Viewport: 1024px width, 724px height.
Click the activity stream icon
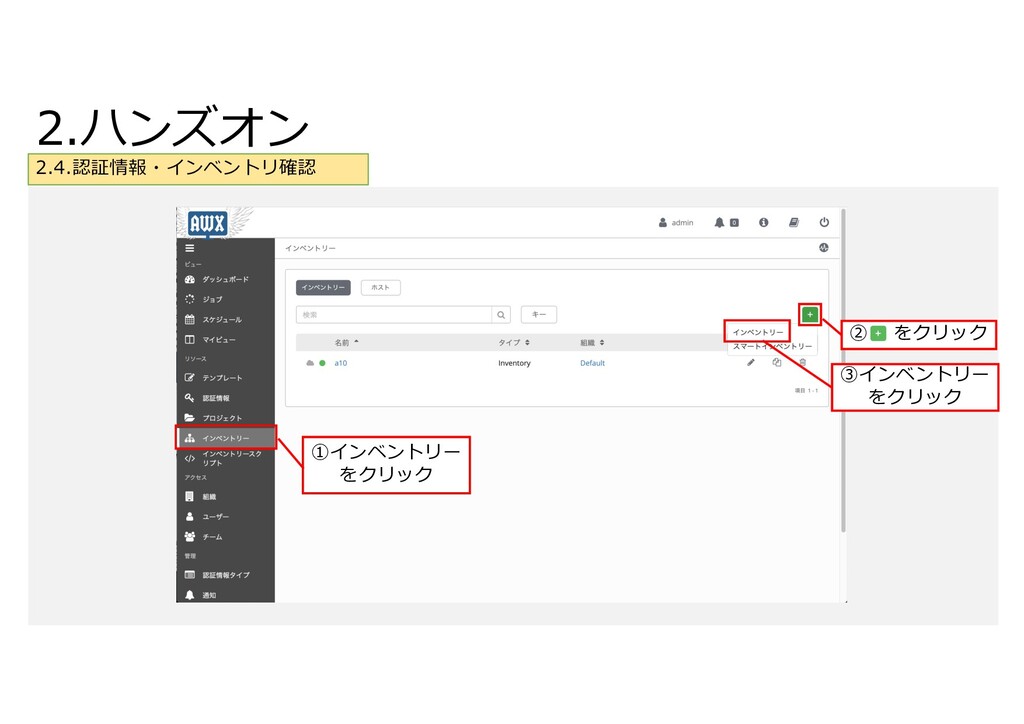coord(824,247)
